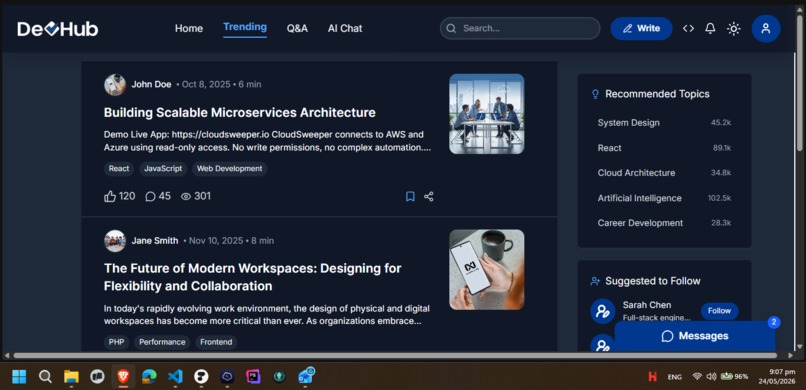Click the search magnifier icon in header

pos(451,29)
